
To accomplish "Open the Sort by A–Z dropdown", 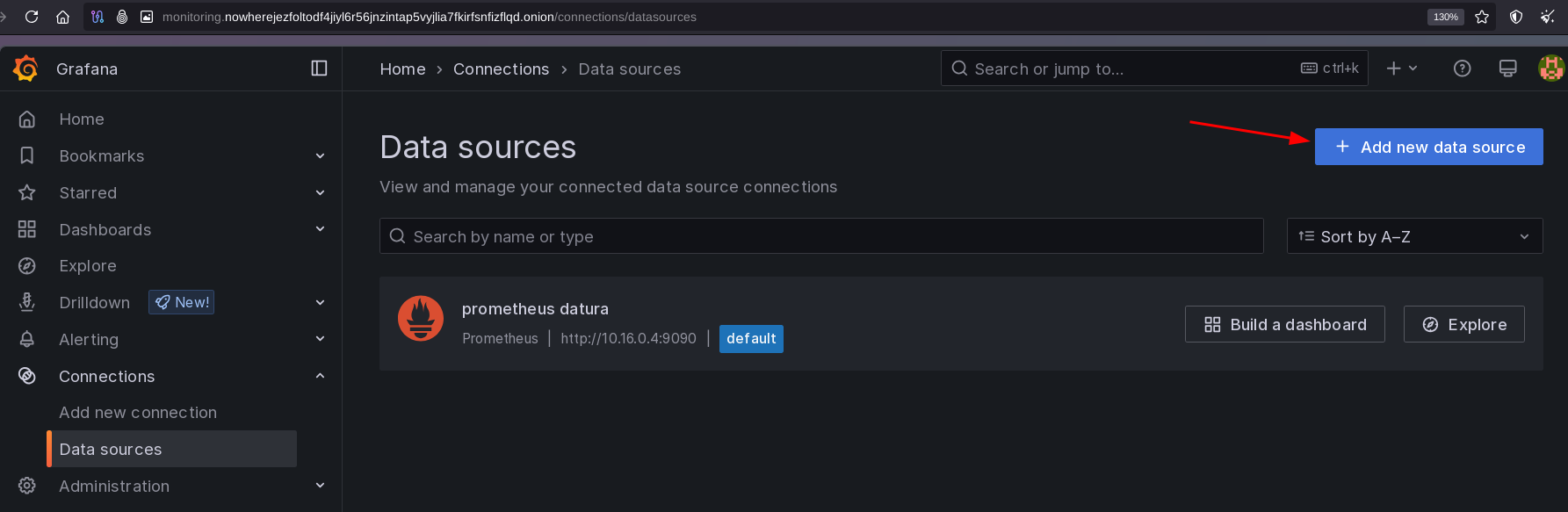I will coord(1414,236).
